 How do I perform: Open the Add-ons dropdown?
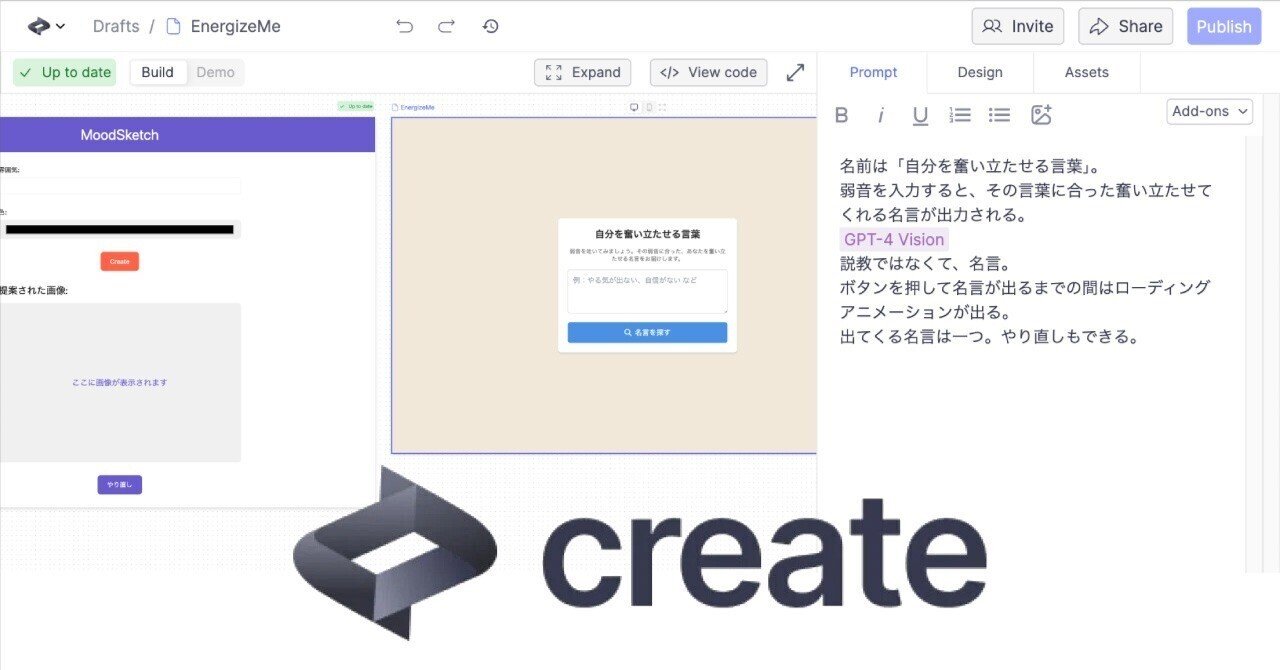[1208, 111]
